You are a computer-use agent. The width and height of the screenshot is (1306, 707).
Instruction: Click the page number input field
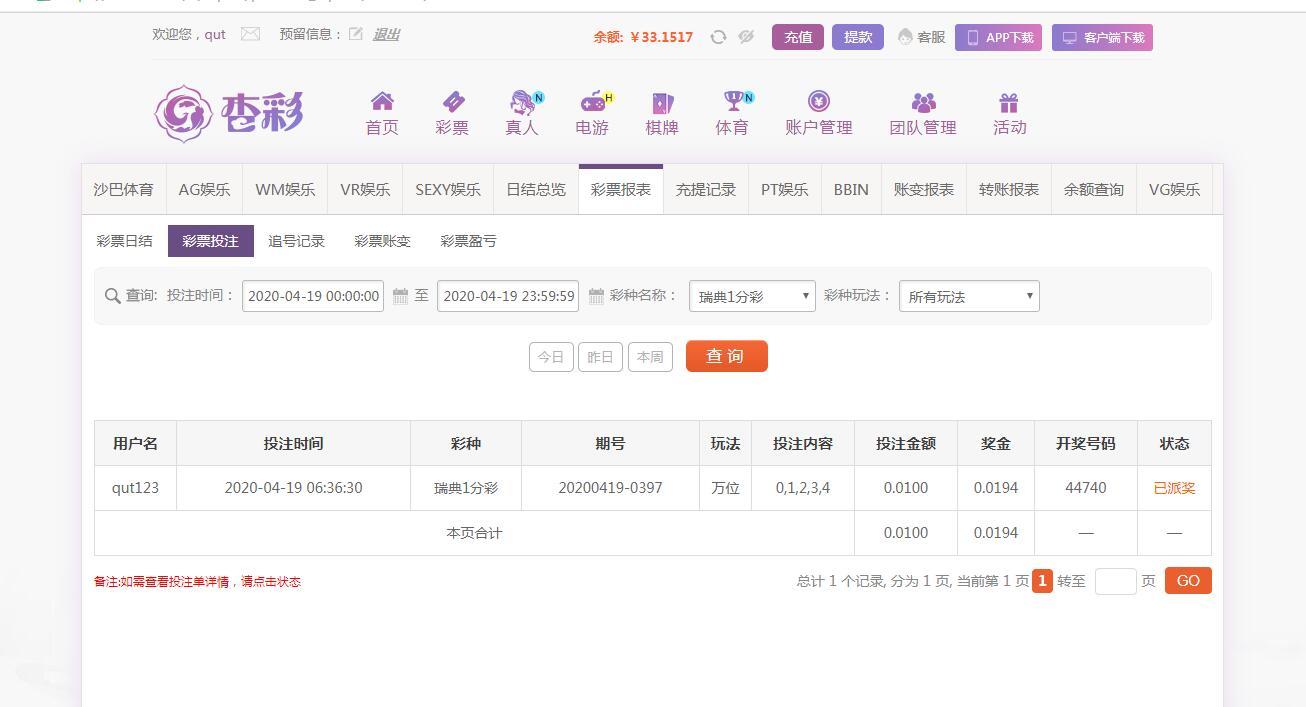coord(1115,581)
